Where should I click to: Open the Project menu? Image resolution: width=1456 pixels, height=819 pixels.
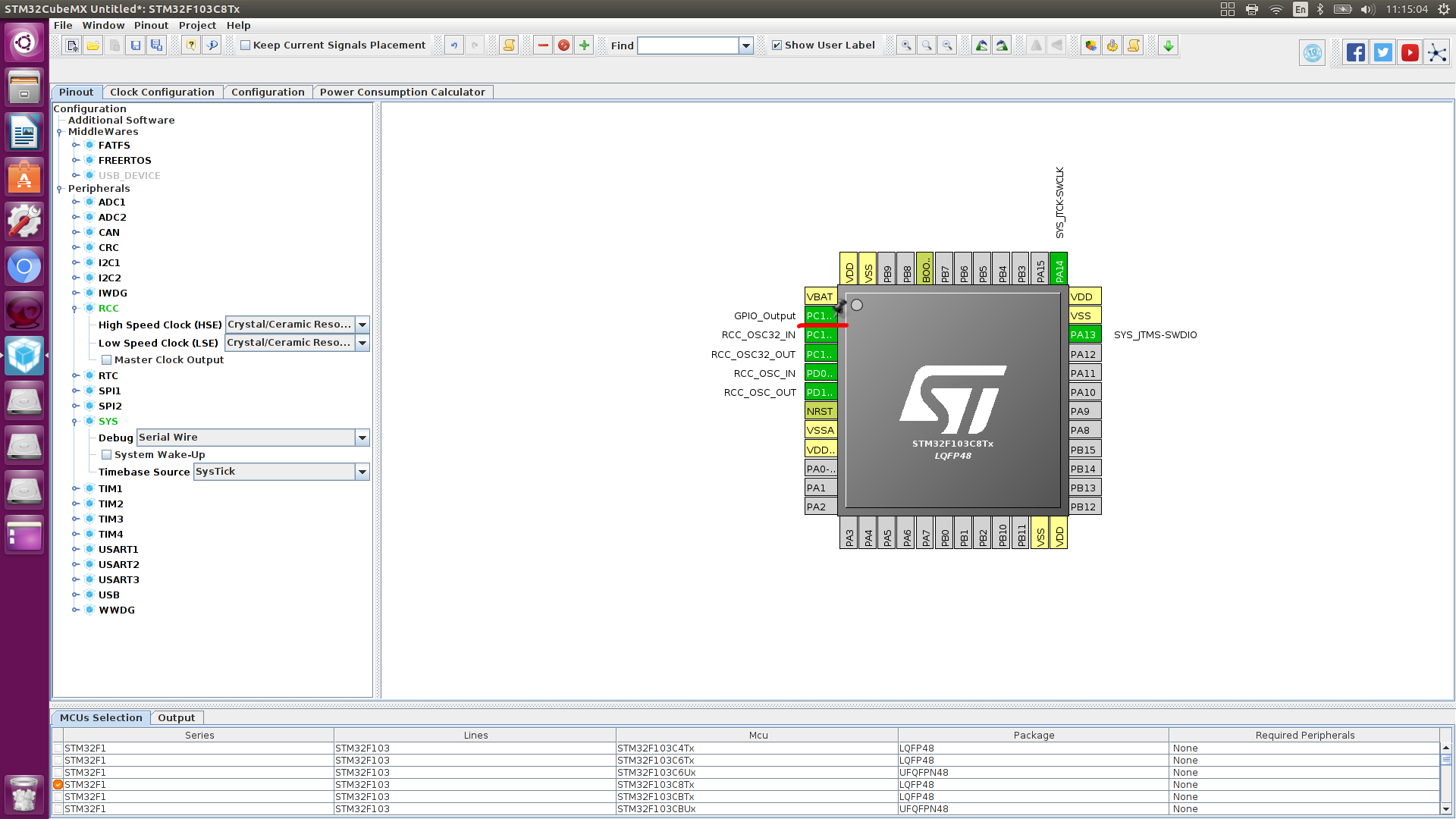(x=197, y=25)
